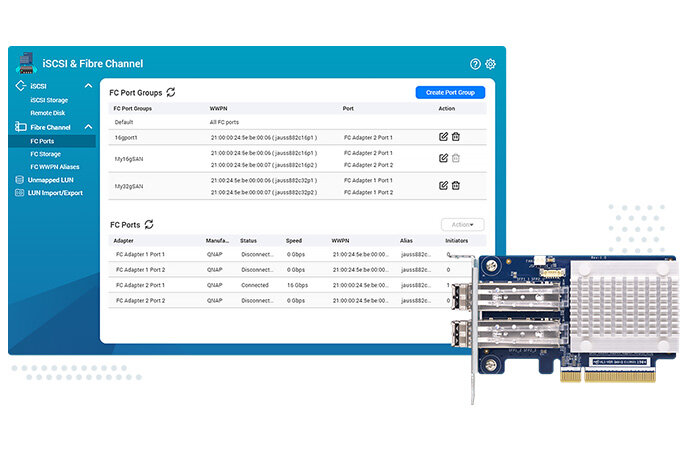Edit the 16gport1 port group
The image size is (688, 458).
pyautogui.click(x=443, y=136)
